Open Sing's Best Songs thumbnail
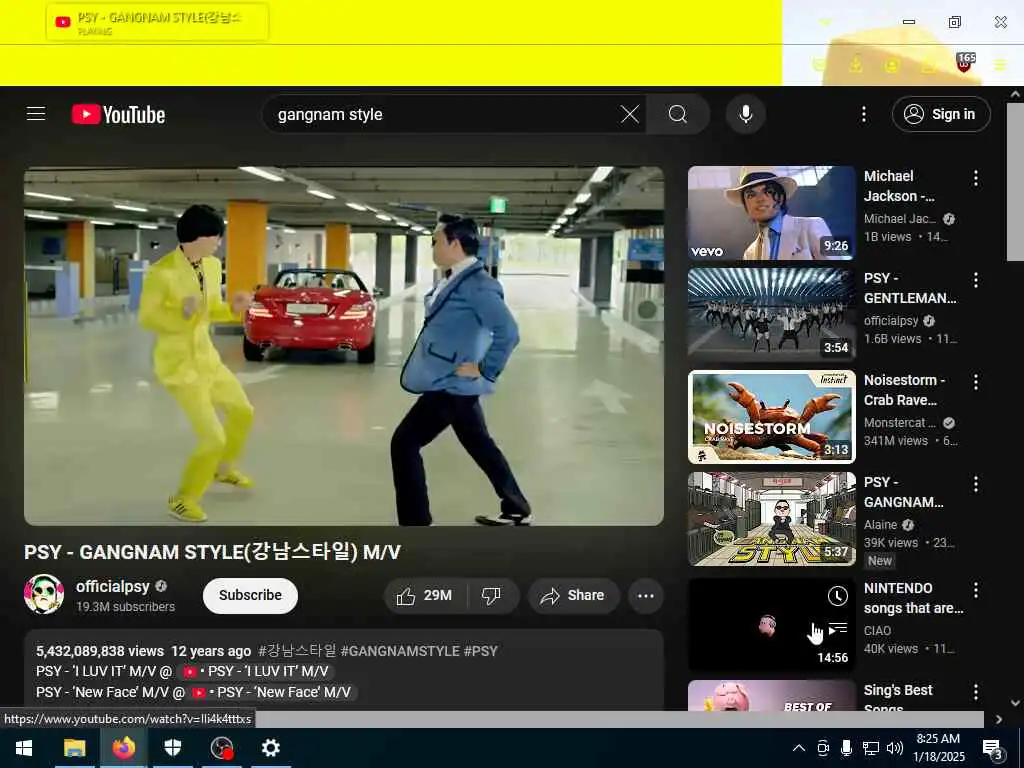The image size is (1024, 768). click(771, 695)
